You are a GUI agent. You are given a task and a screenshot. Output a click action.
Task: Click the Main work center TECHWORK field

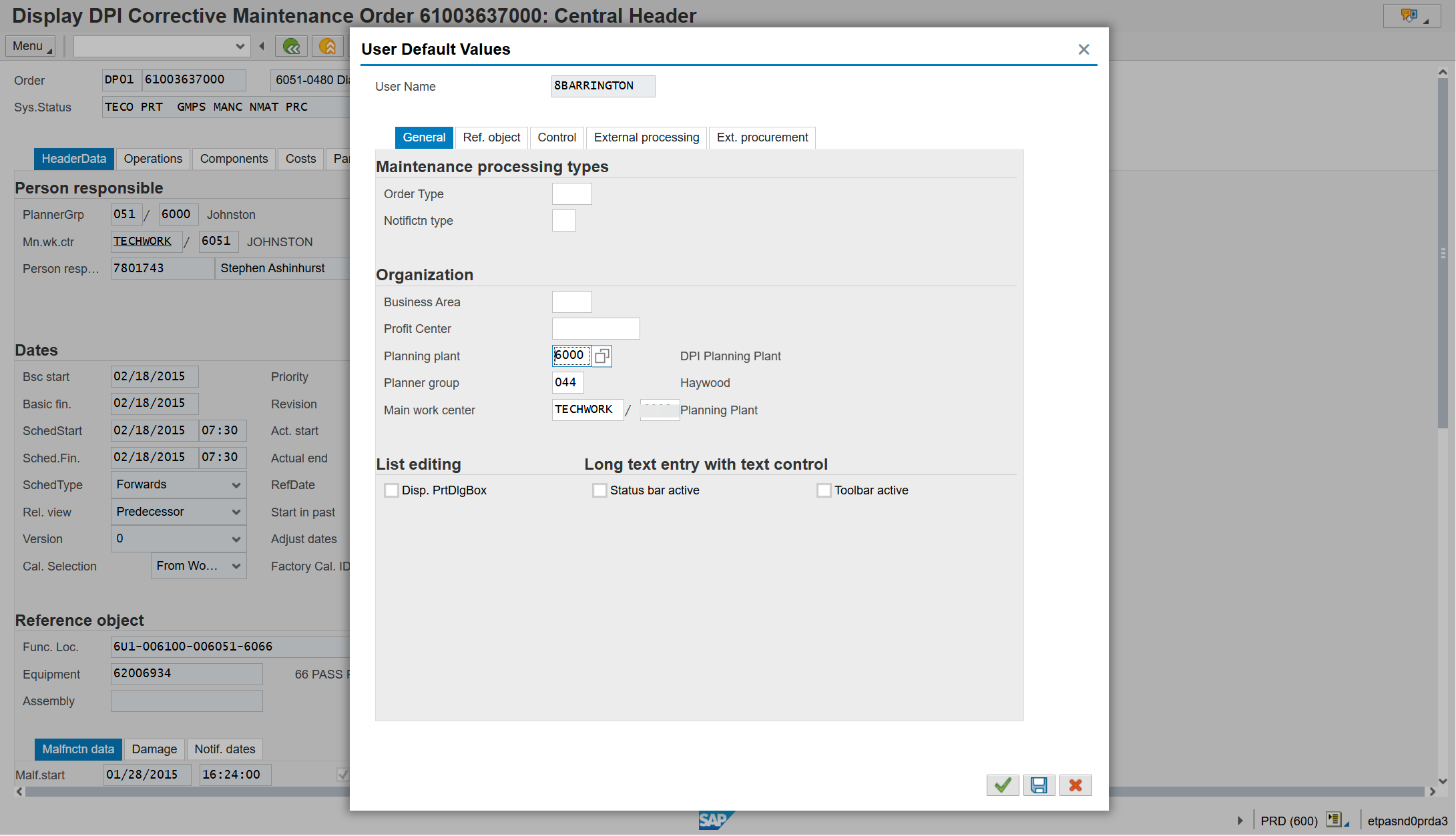(587, 410)
